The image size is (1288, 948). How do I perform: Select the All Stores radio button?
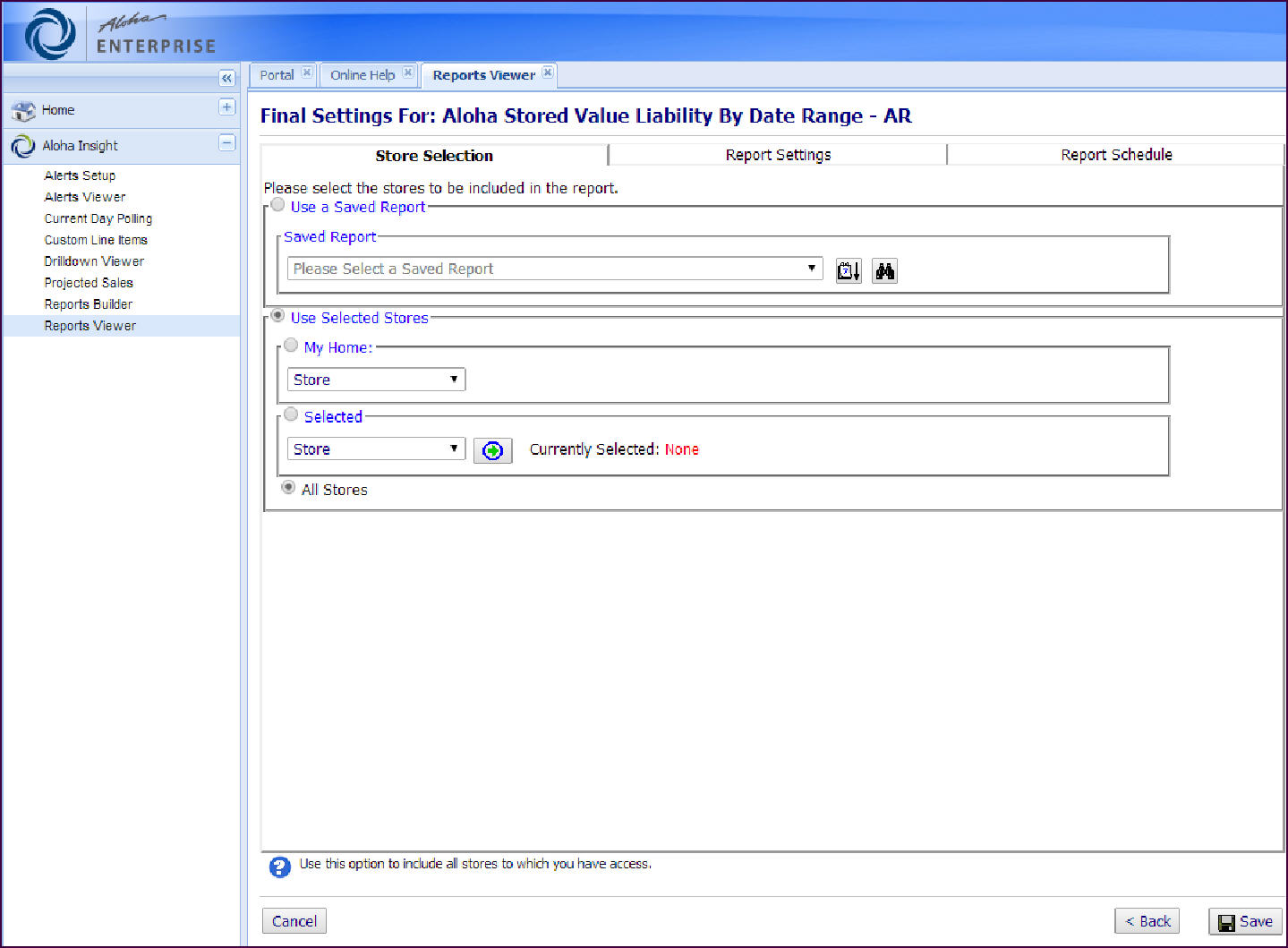[288, 488]
